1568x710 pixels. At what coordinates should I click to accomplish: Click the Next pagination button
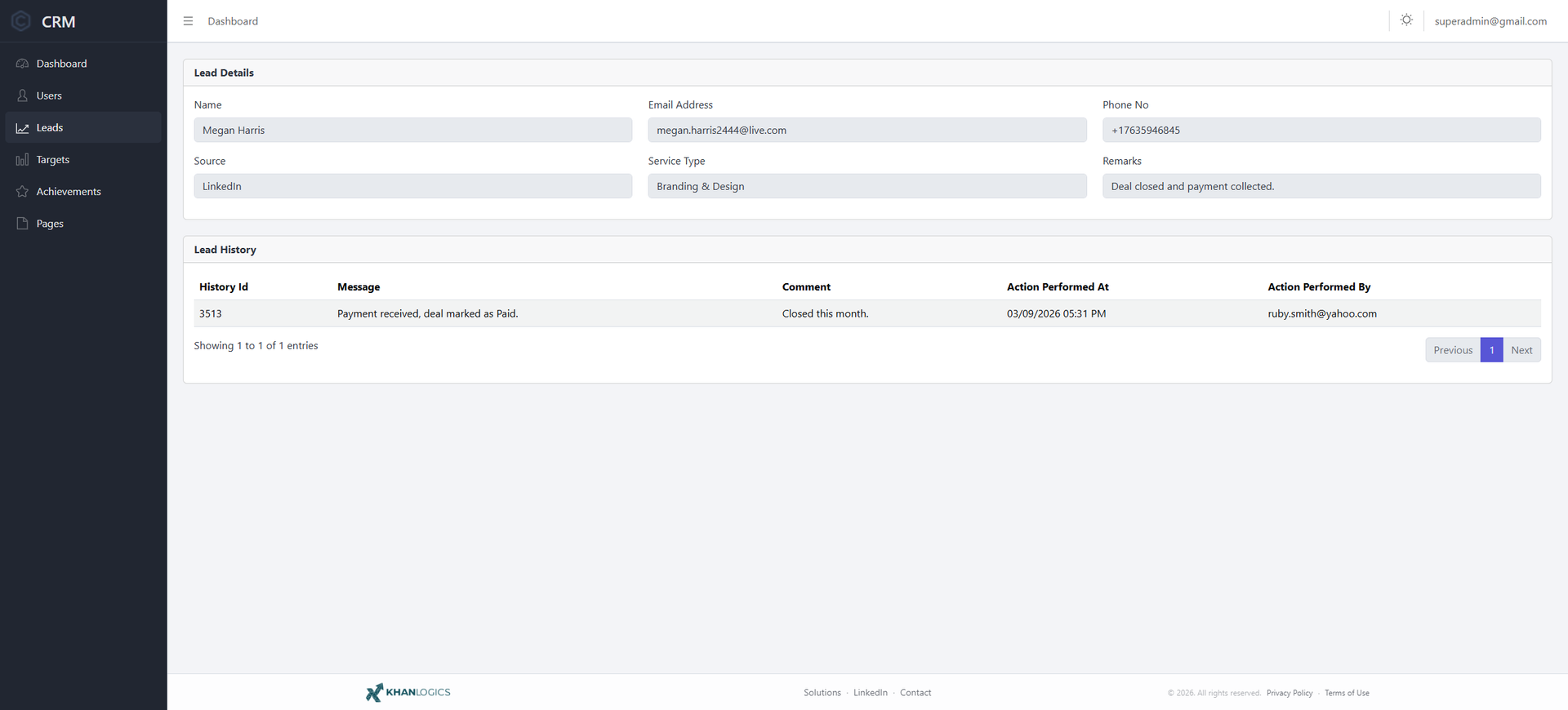(x=1521, y=350)
